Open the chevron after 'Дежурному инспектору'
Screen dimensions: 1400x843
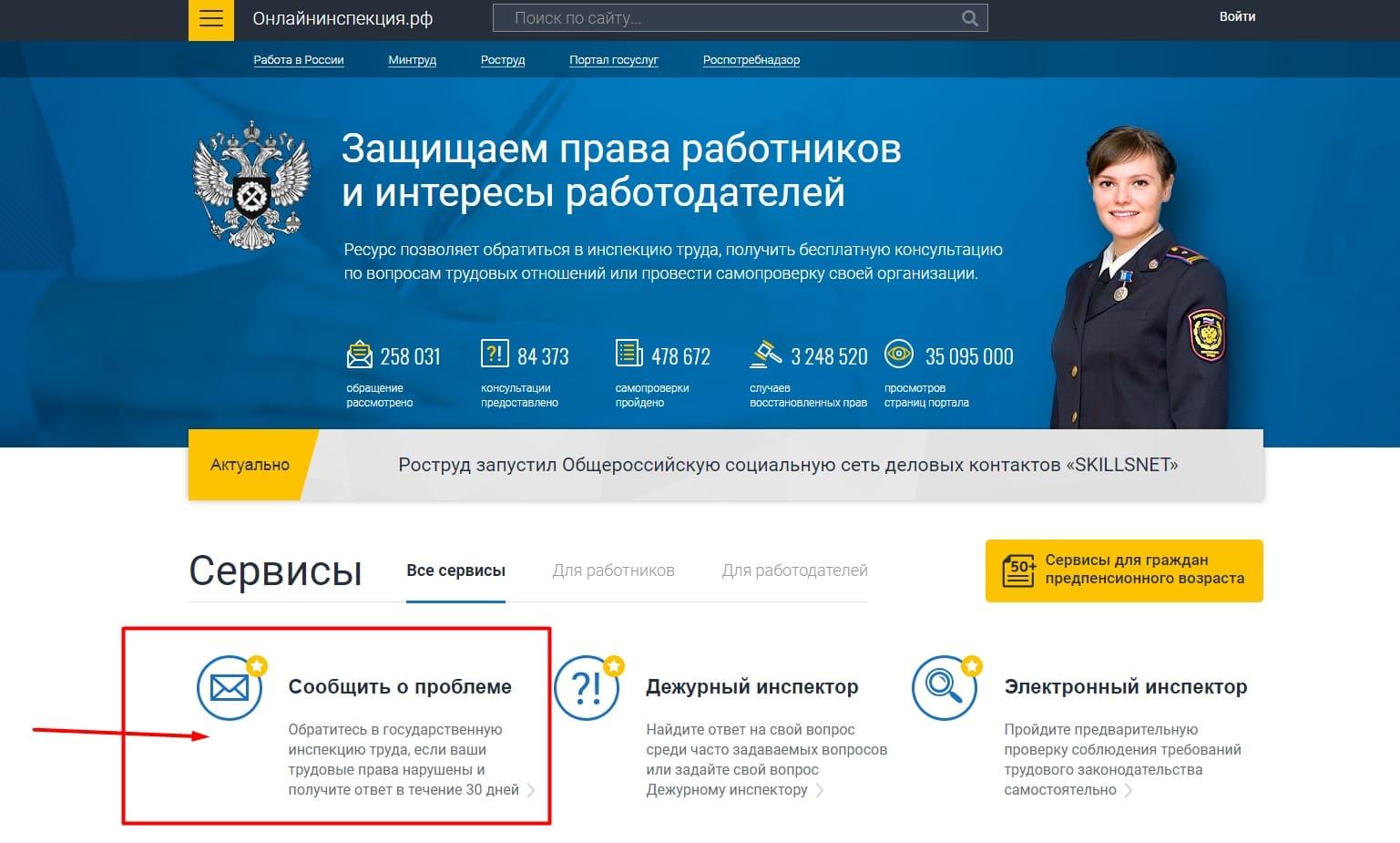click(820, 790)
